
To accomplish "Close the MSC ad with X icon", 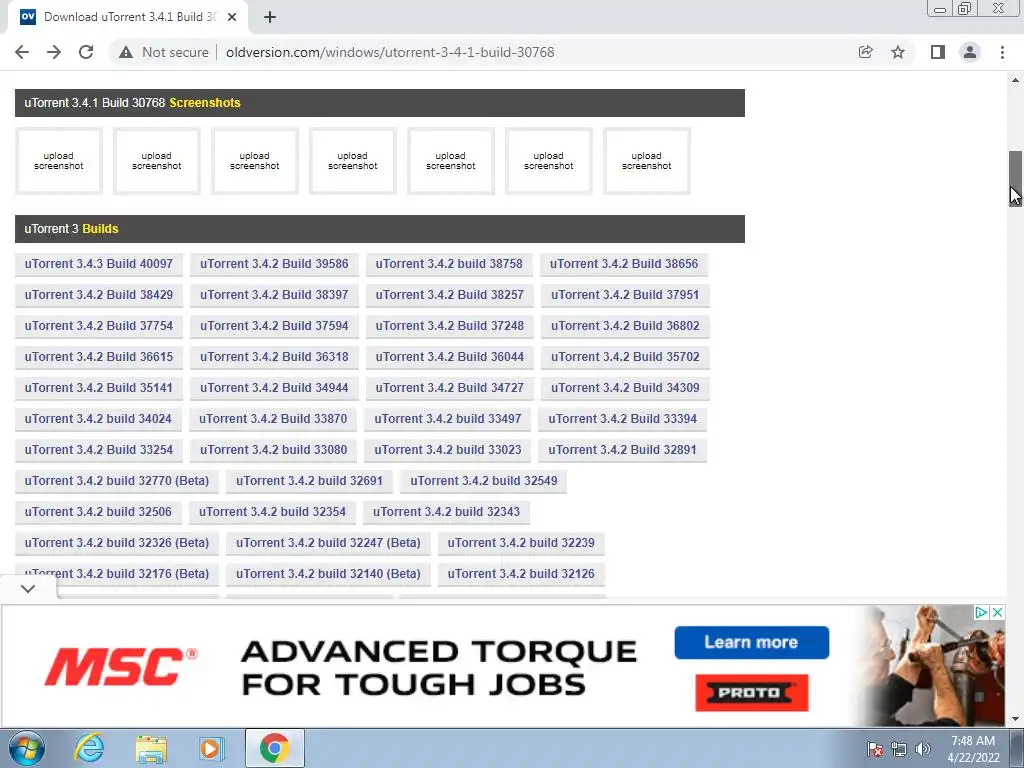I will 997,613.
